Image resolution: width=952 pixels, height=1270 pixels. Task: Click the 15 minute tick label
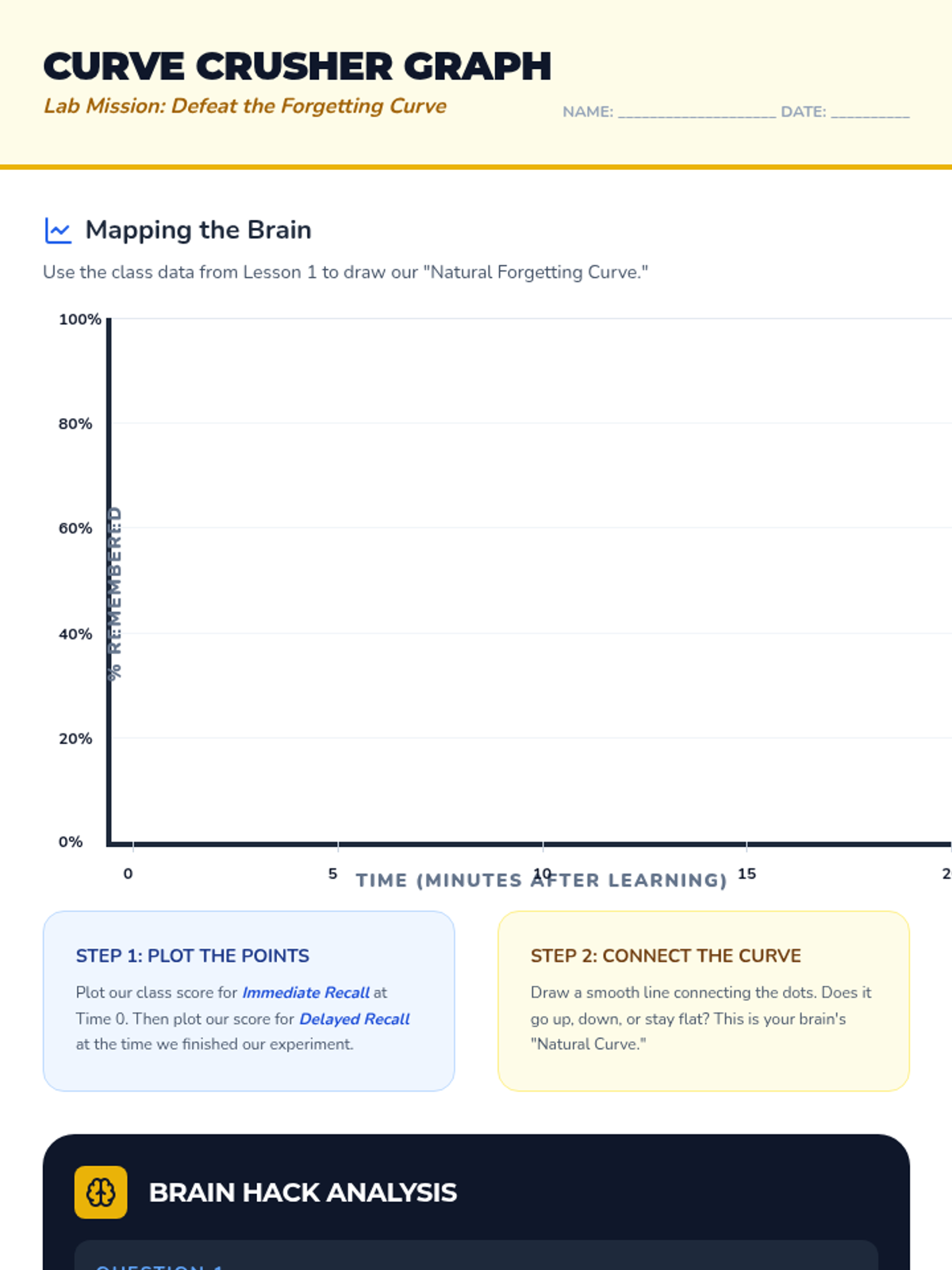point(747,874)
